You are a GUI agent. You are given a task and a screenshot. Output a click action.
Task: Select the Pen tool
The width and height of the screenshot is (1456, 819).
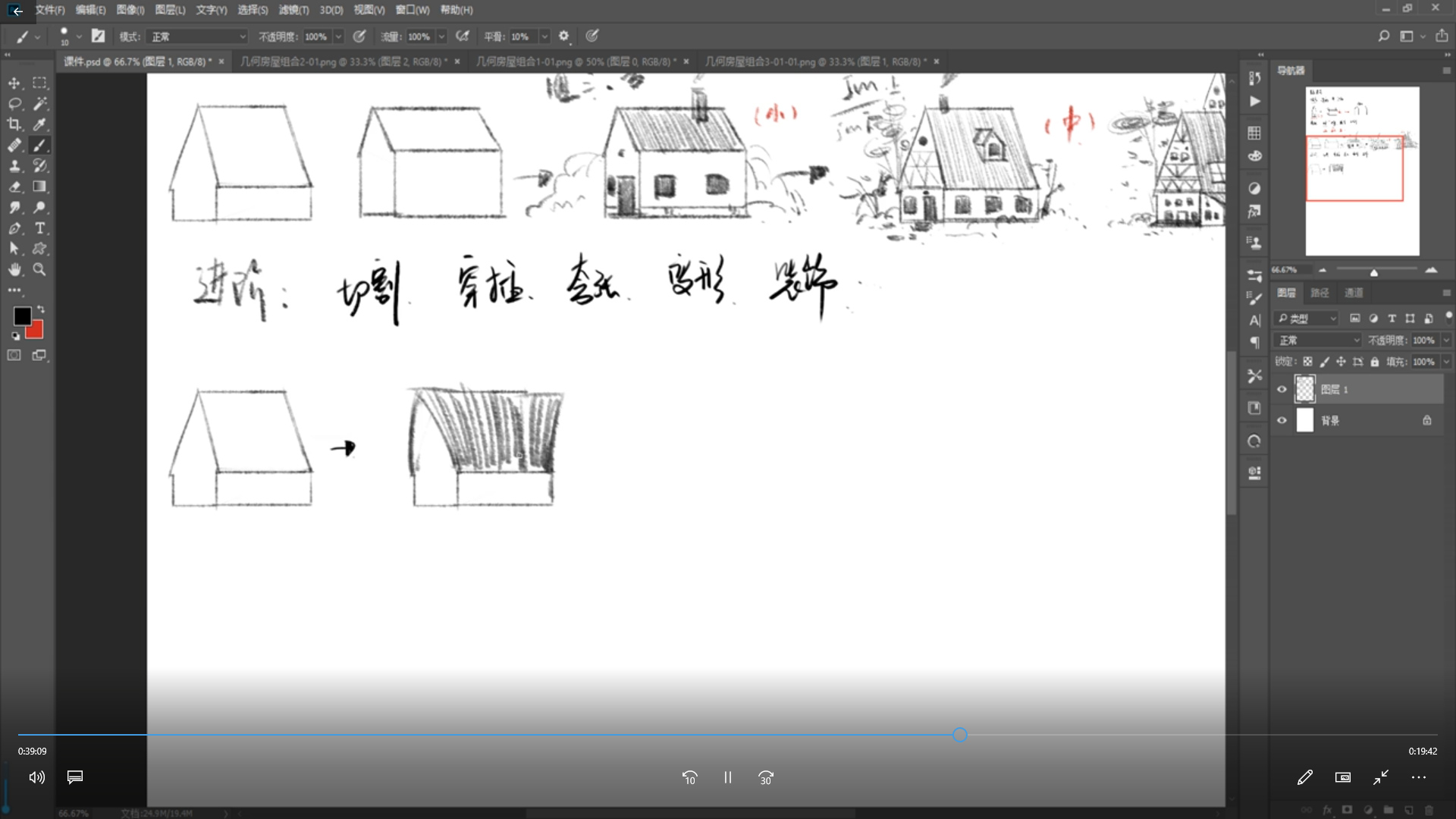tap(14, 227)
